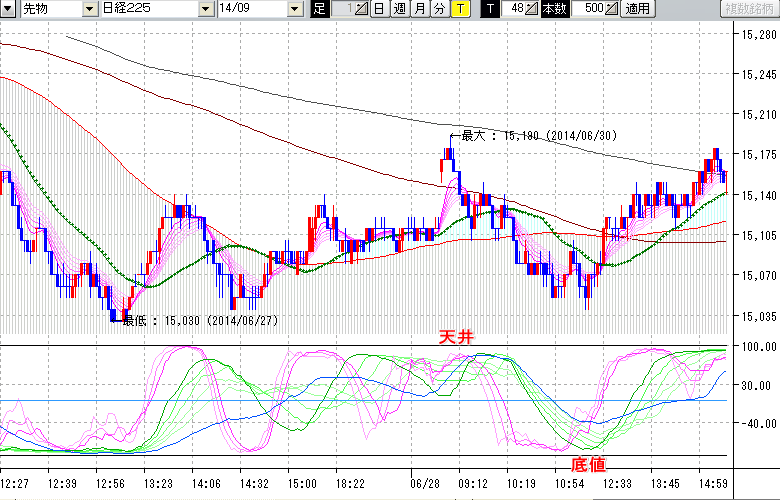Open the leftmost small dropdown arrow
This screenshot has height=500, width=780.
click(8, 9)
